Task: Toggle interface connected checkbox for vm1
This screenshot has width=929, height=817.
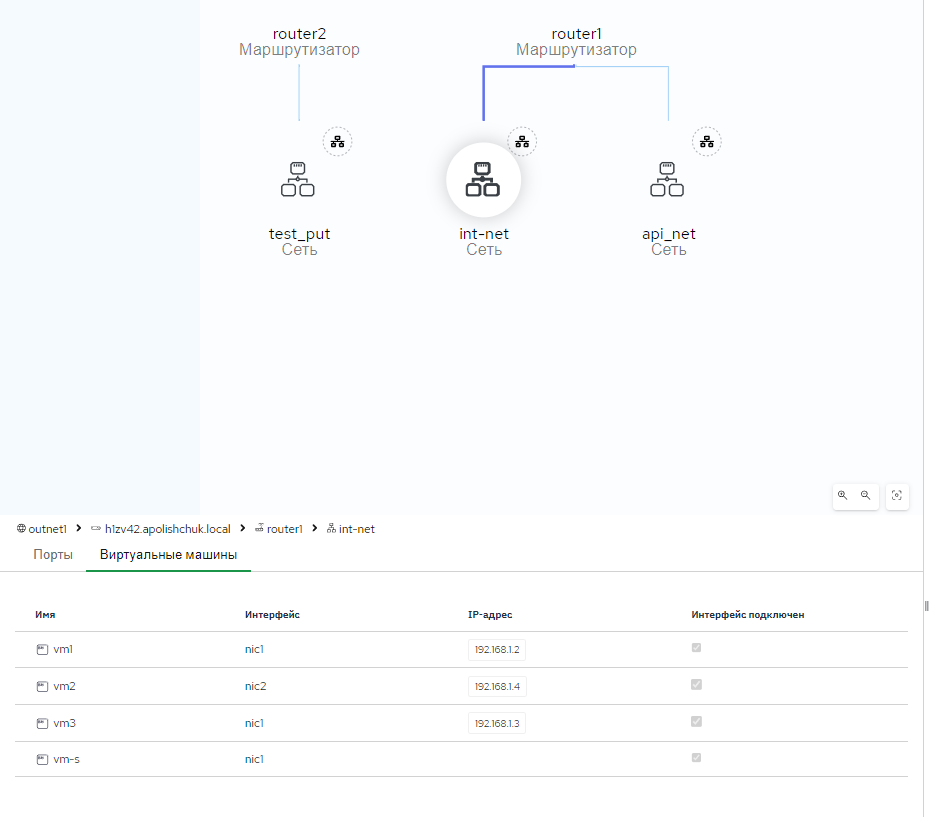Action: click(696, 648)
